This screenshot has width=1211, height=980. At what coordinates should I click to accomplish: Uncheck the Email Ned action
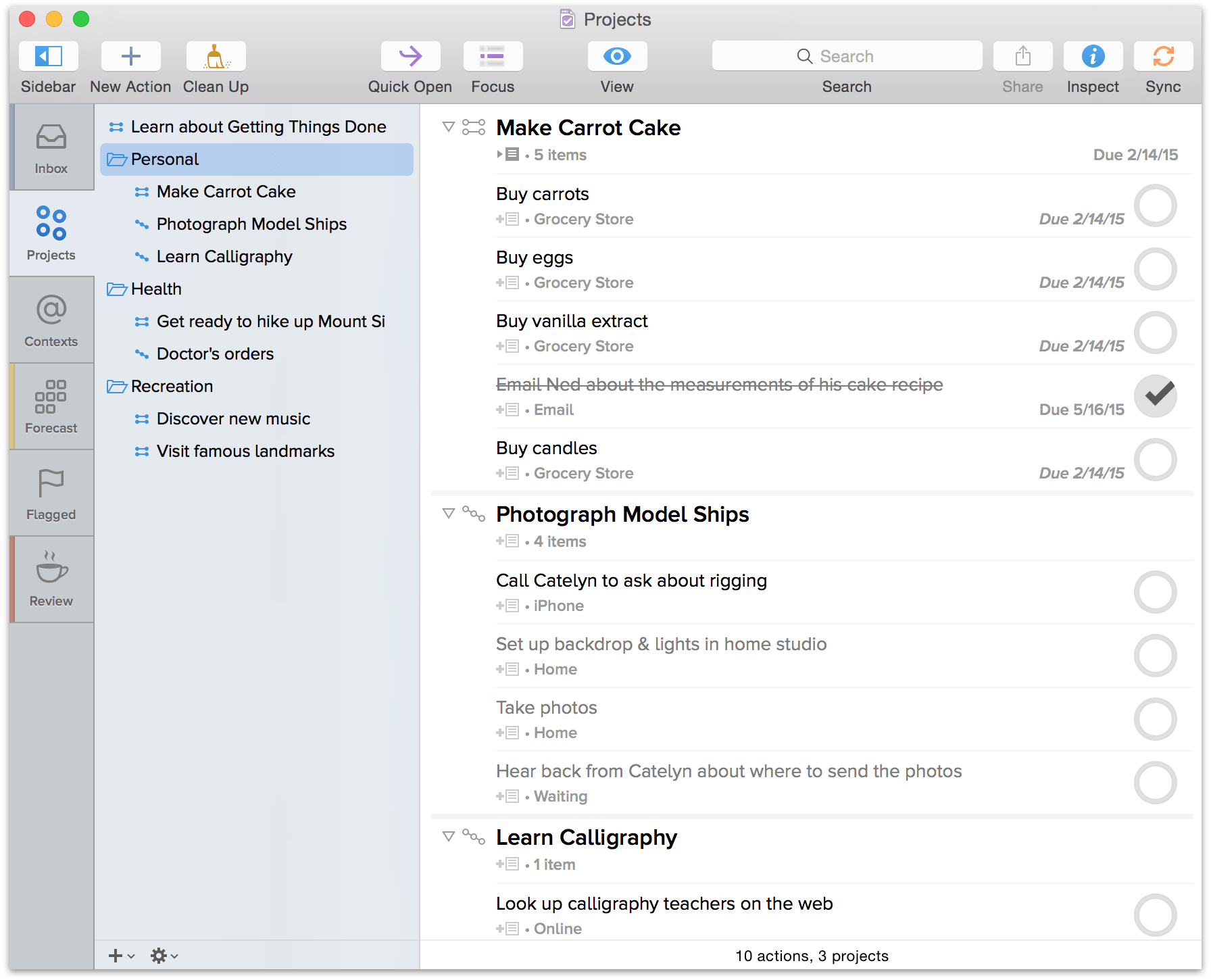(1156, 396)
